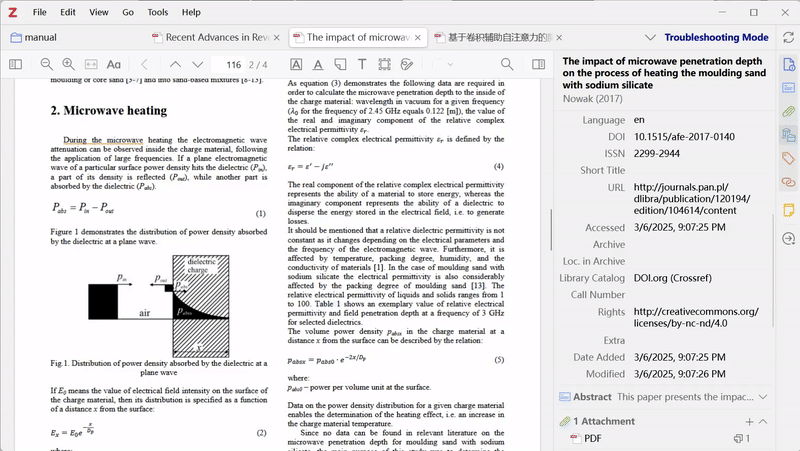Viewport: 800px width, 451px height.
Task: Open the Edit menu
Action: click(68, 12)
